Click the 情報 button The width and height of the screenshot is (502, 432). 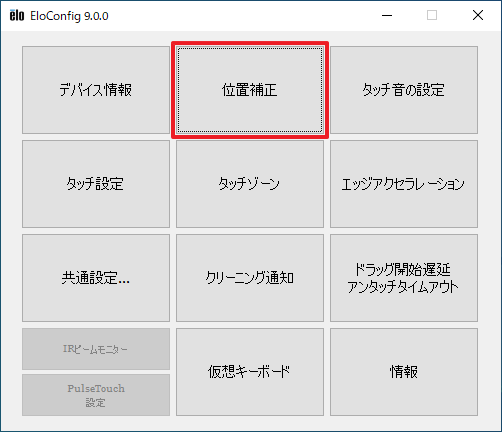coord(404,372)
